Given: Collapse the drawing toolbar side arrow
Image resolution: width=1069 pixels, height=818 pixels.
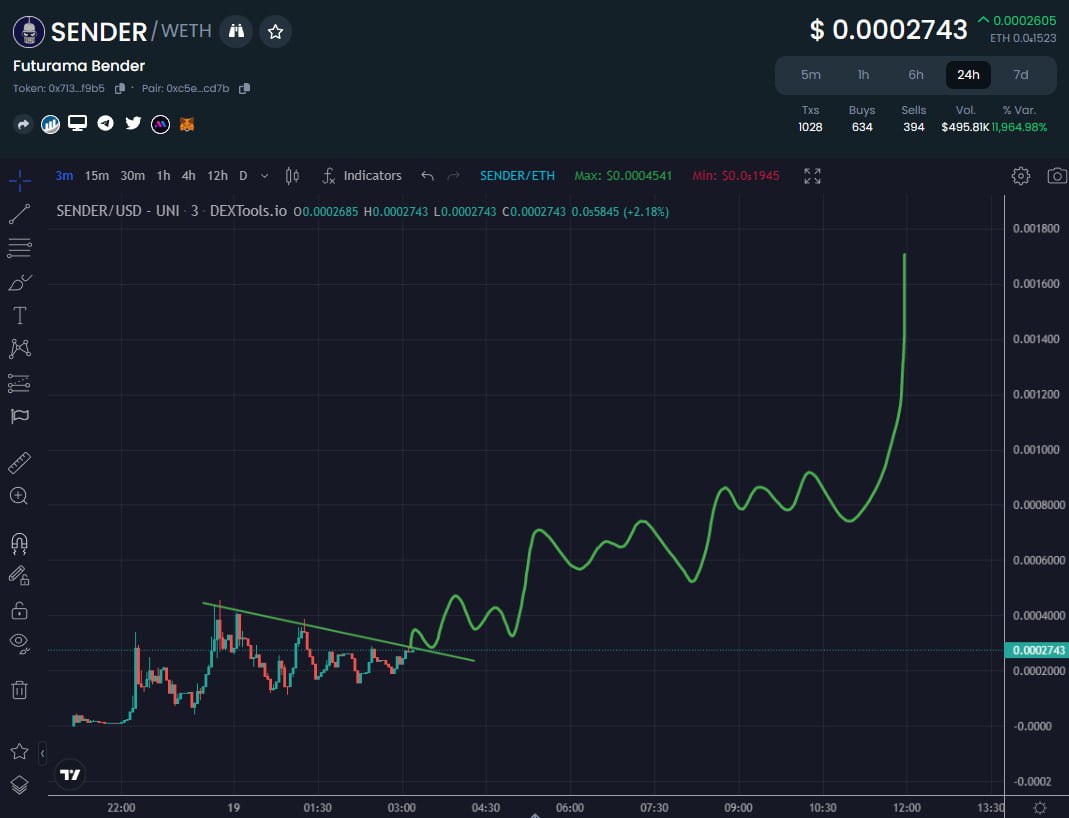Looking at the screenshot, I should 42,753.
